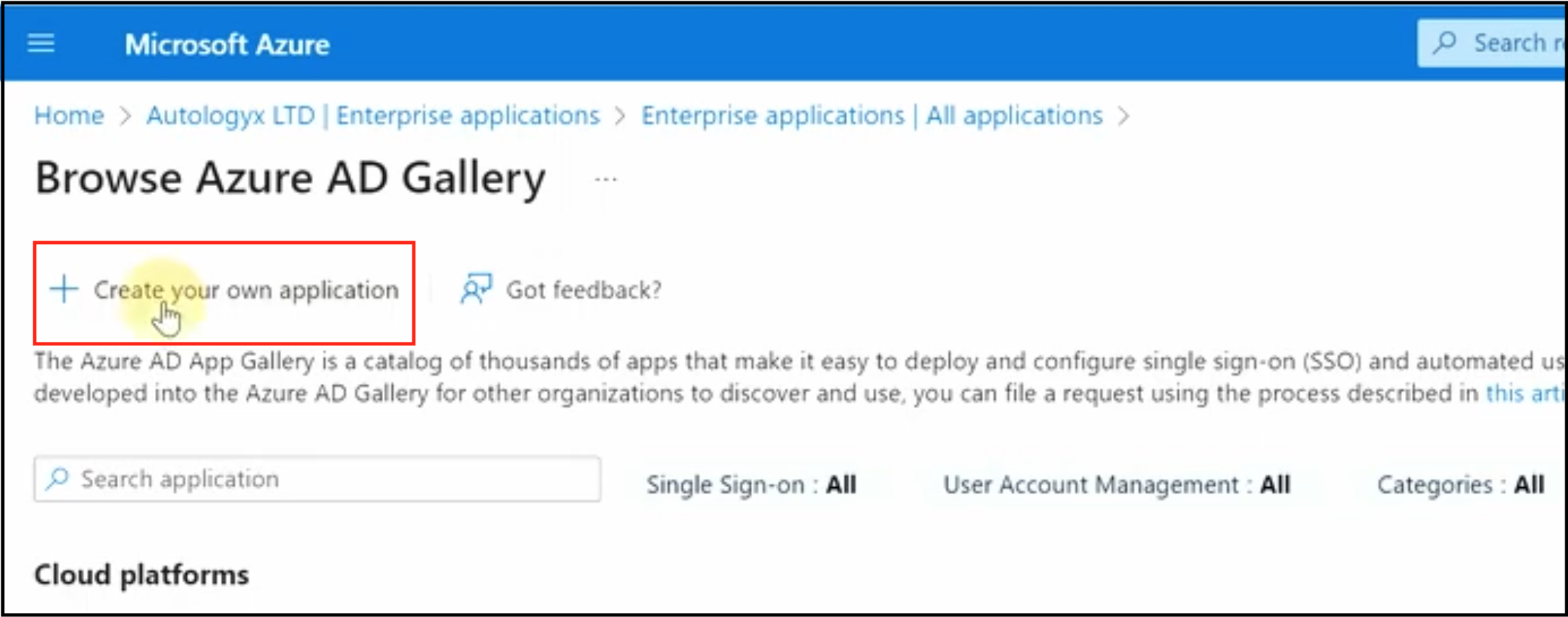The height and width of the screenshot is (617, 1568).
Task: Open the User Account Management filter
Action: pos(1116,484)
